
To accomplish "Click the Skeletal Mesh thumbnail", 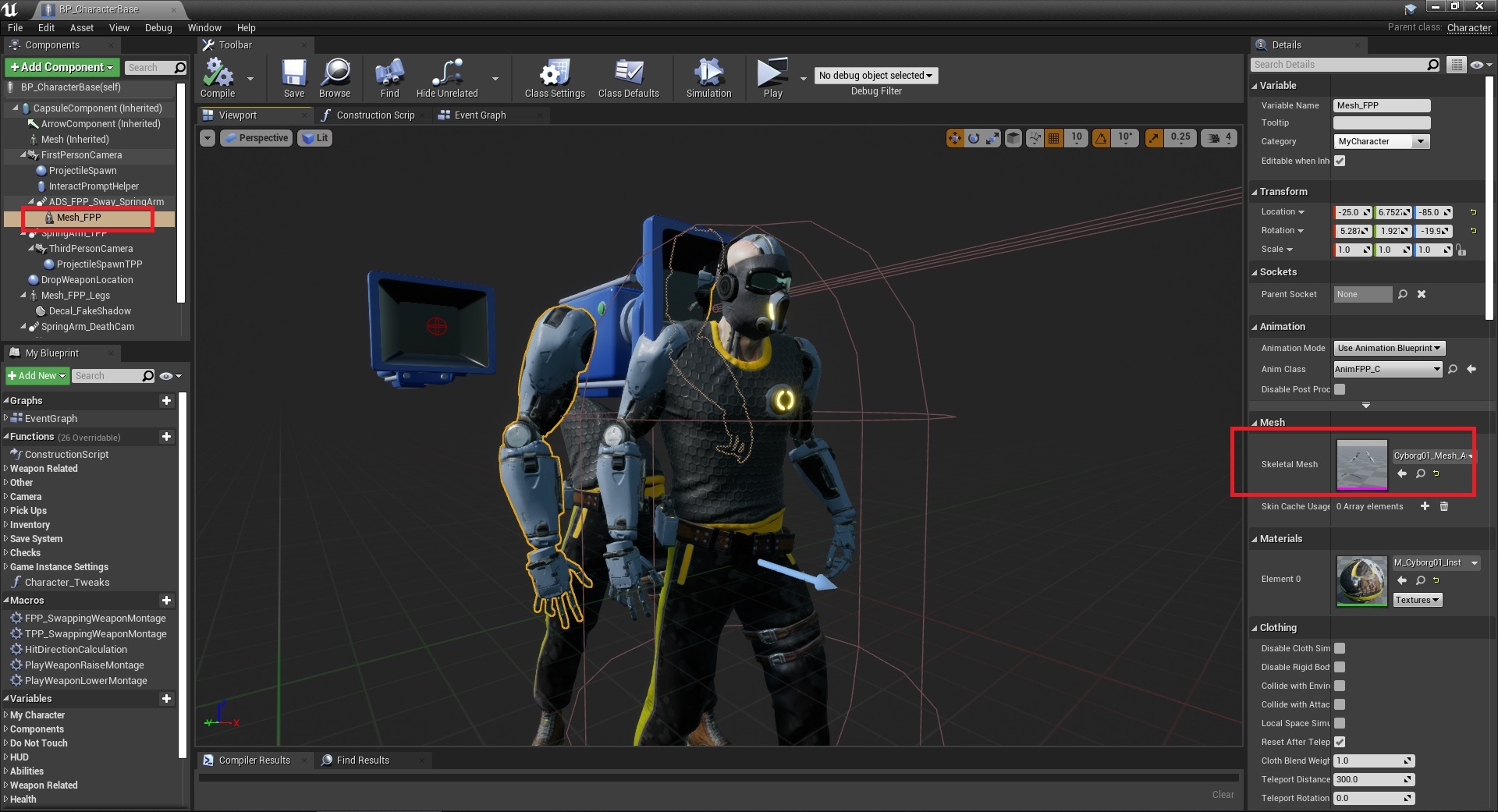I will tap(1361, 465).
